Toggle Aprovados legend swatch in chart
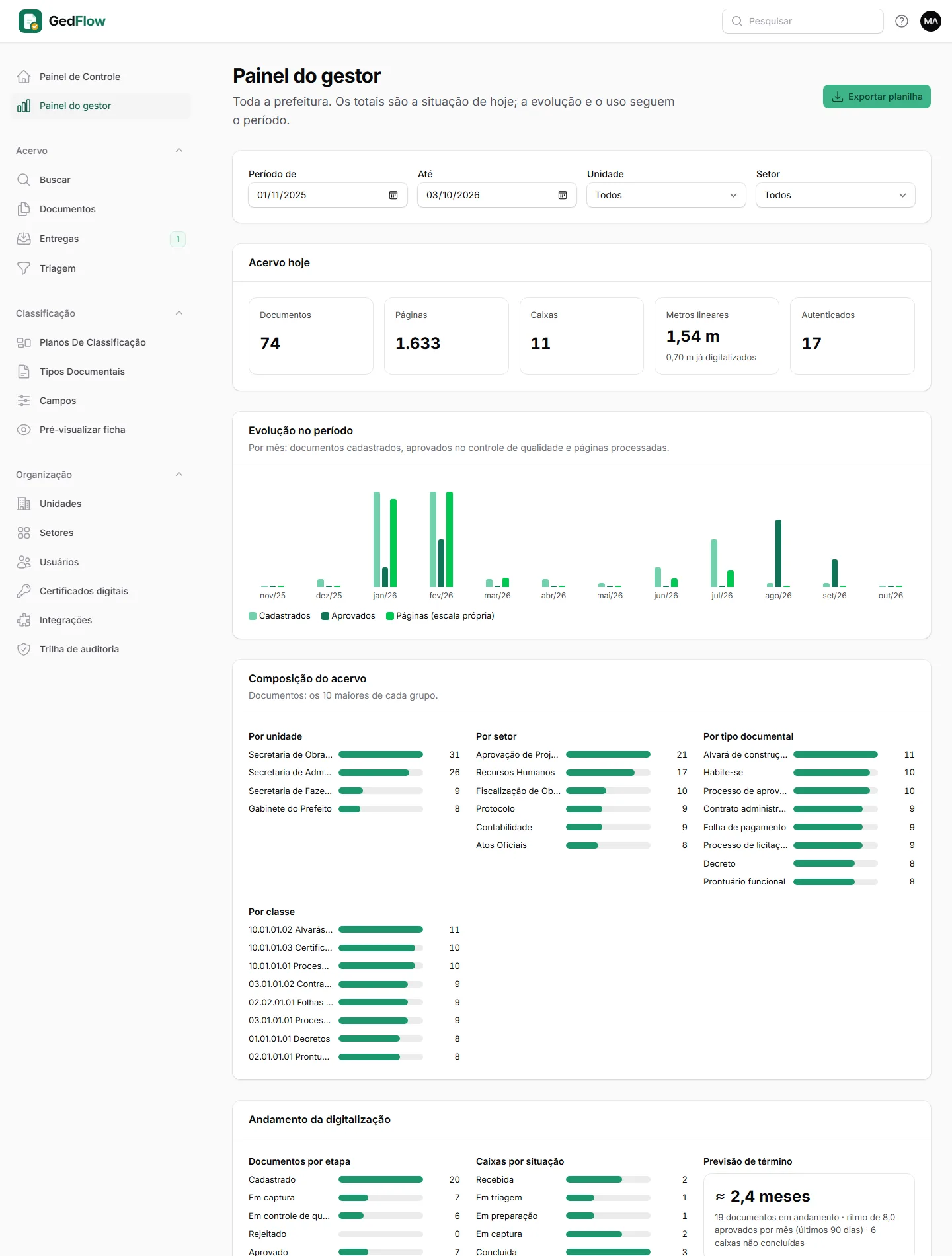The image size is (952, 1256). [x=325, y=616]
